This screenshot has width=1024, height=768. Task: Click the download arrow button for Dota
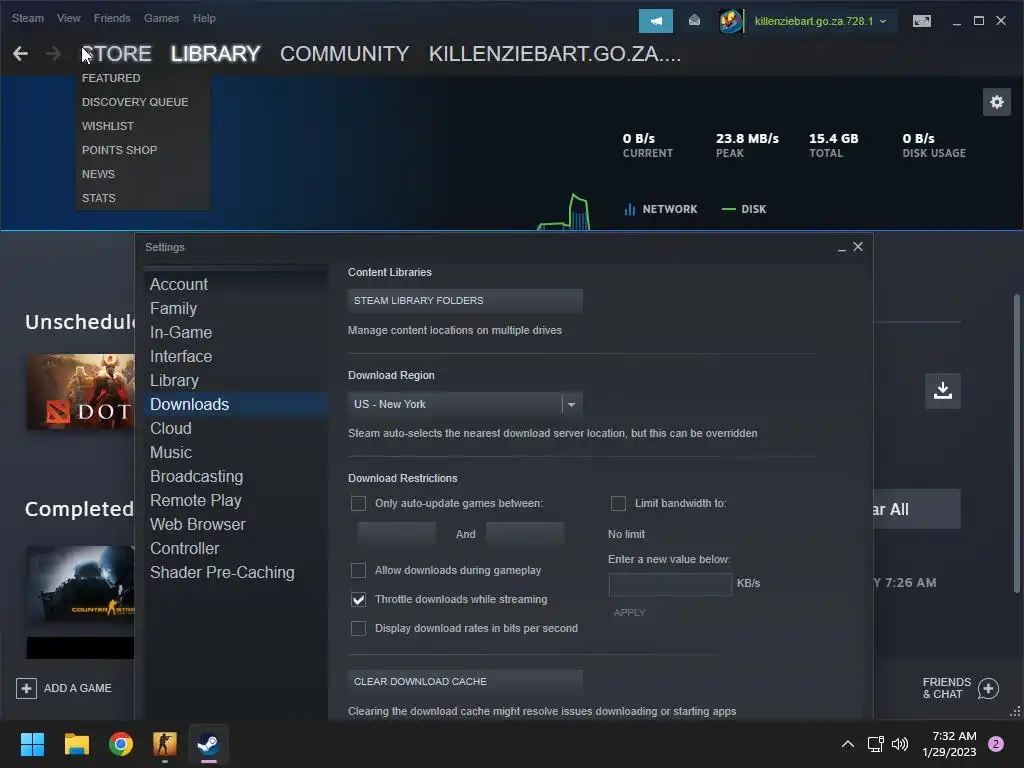(942, 391)
